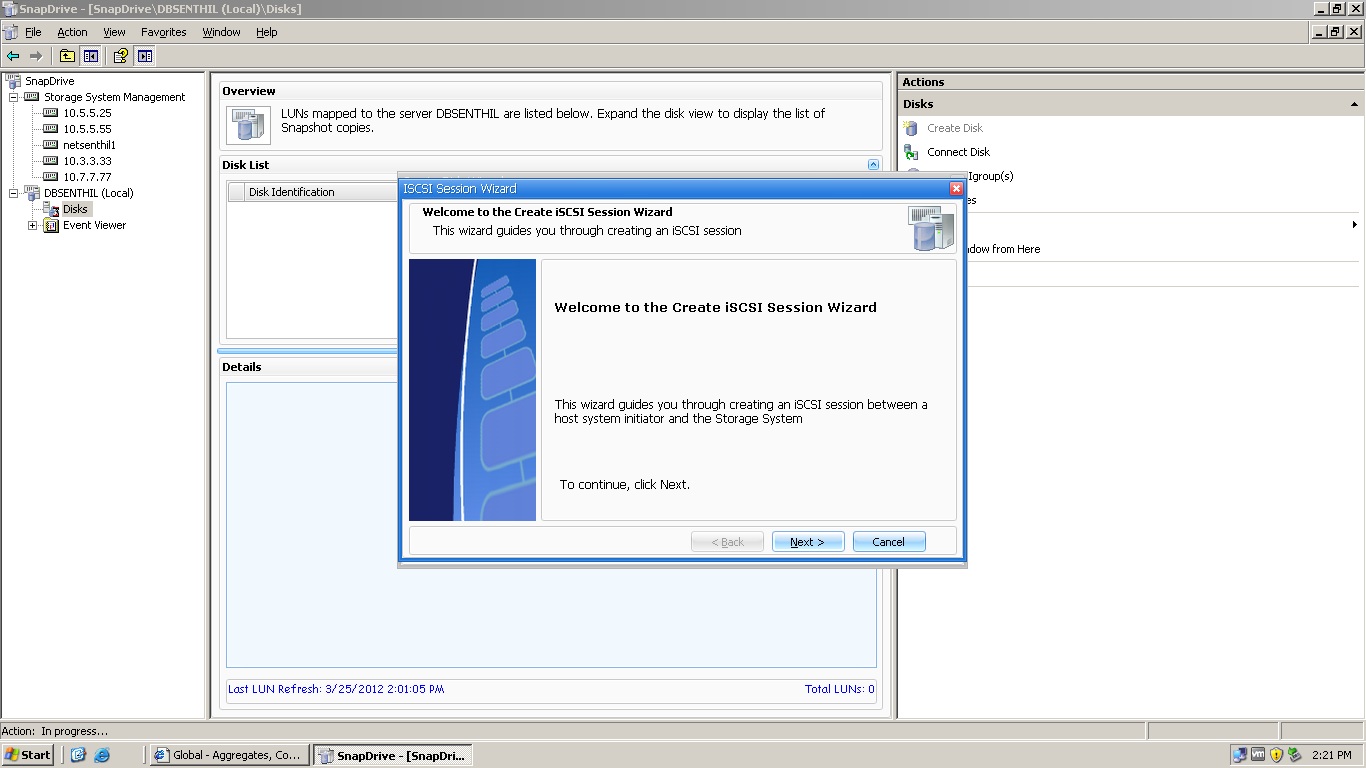1366x768 pixels.
Task: Select the SnapDrive root tree item
Action: 49,81
